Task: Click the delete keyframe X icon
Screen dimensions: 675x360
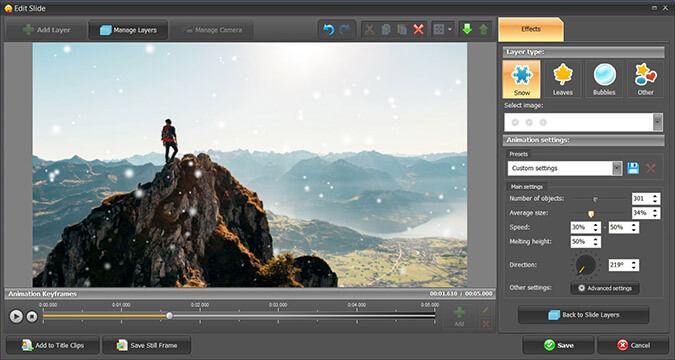Action: 486,324
